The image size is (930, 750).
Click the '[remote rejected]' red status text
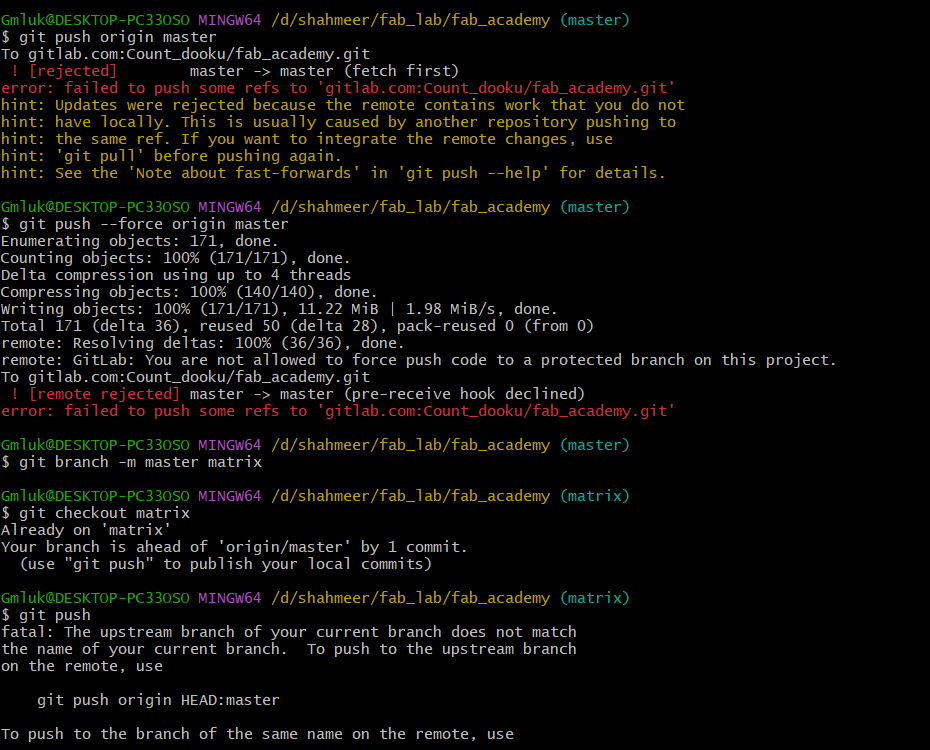point(104,394)
